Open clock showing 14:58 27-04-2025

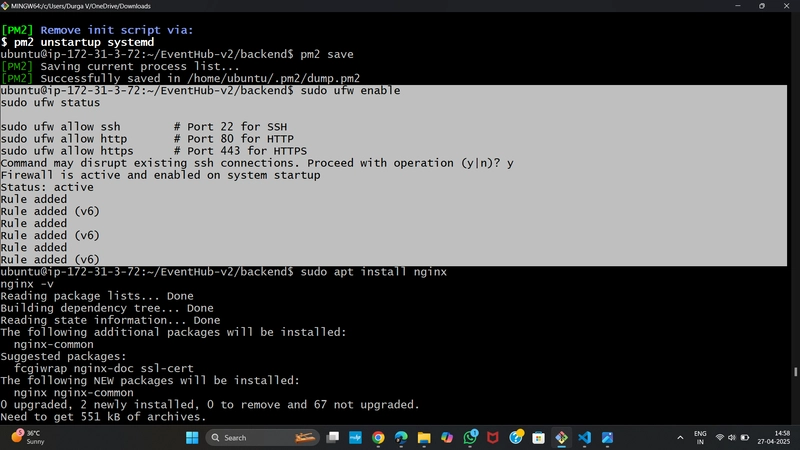pyautogui.click(x=773, y=438)
